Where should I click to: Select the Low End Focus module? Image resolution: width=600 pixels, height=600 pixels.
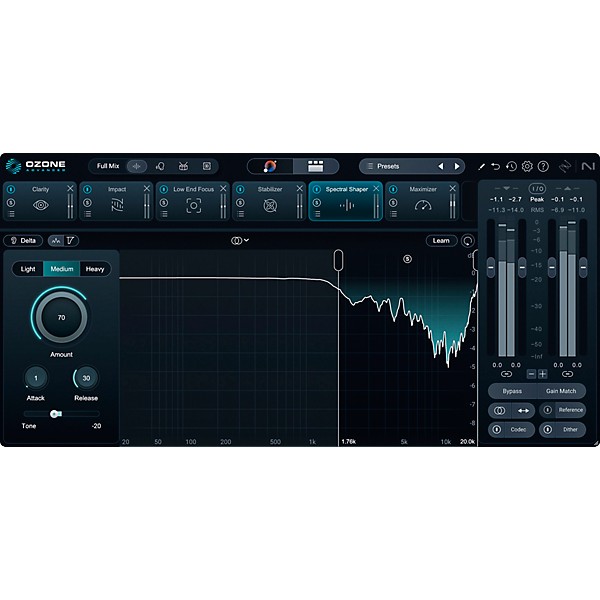point(193,201)
